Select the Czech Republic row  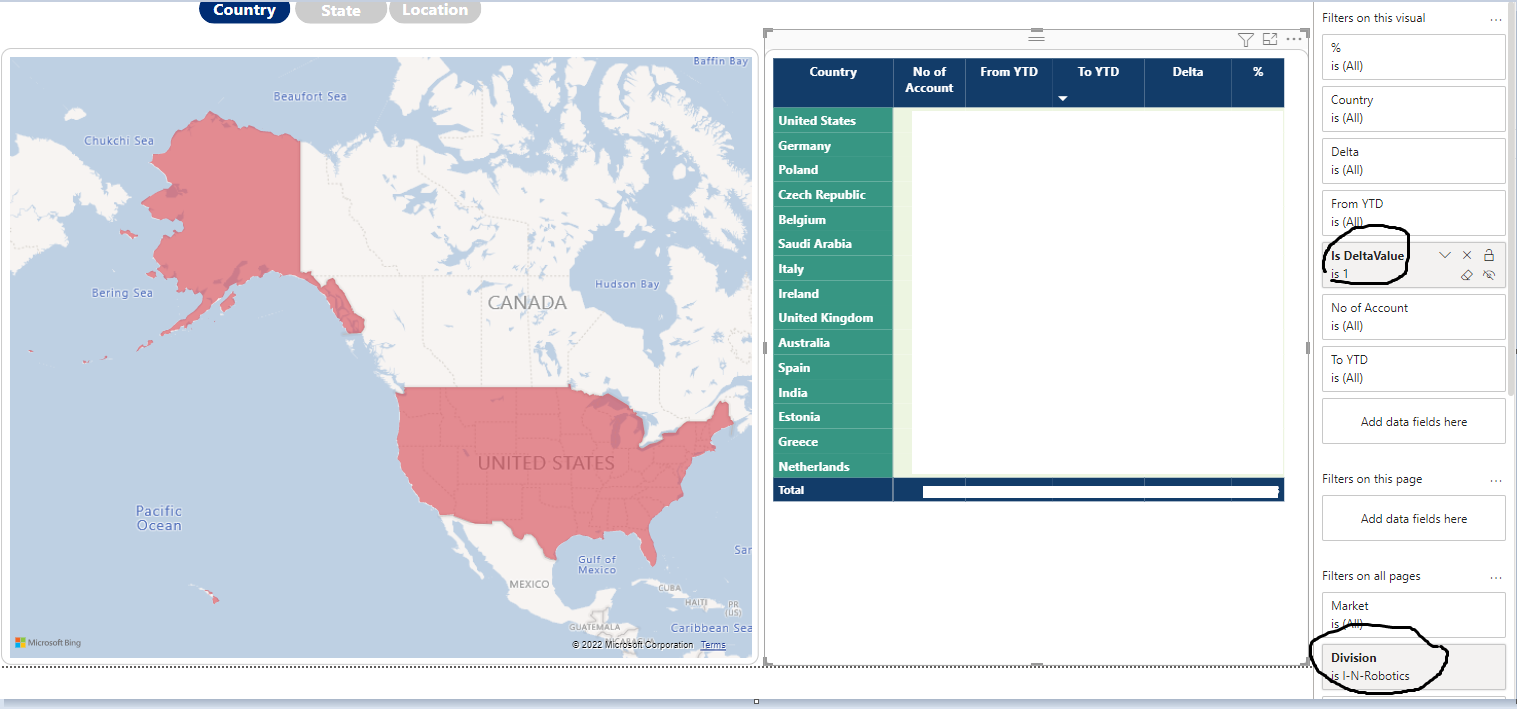[x=833, y=194]
